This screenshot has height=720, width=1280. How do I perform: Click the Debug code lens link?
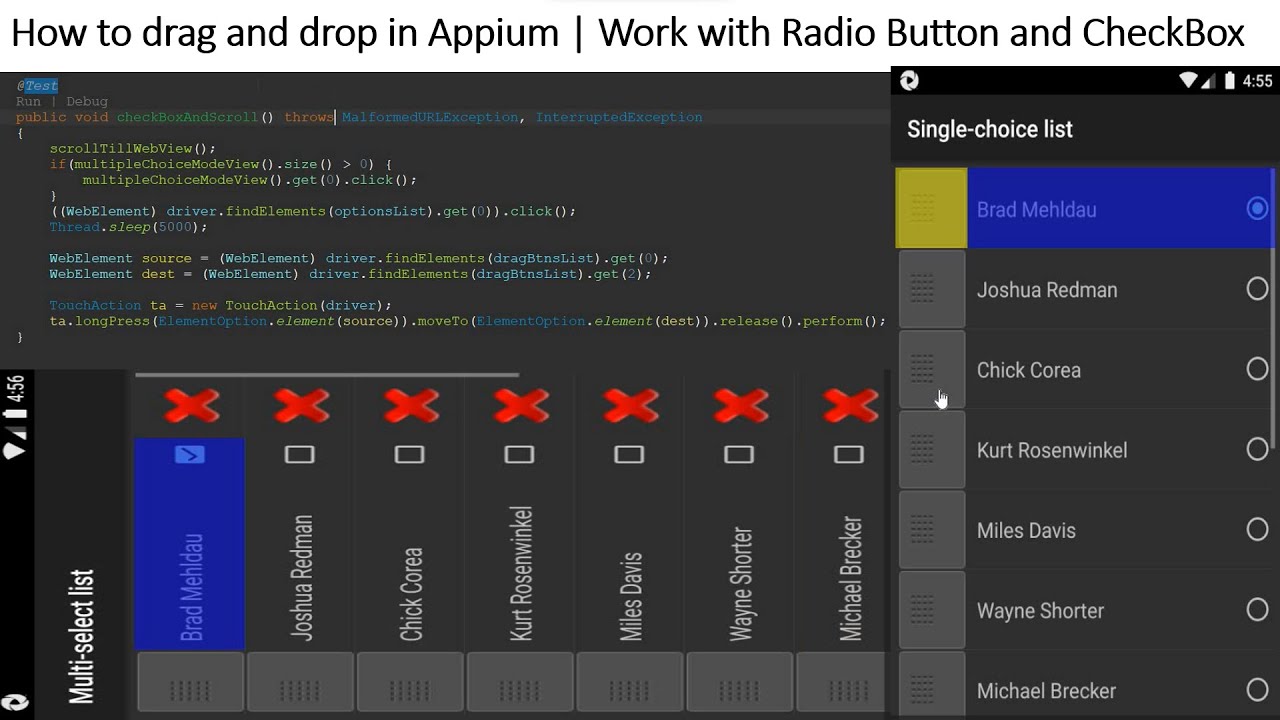tap(87, 101)
